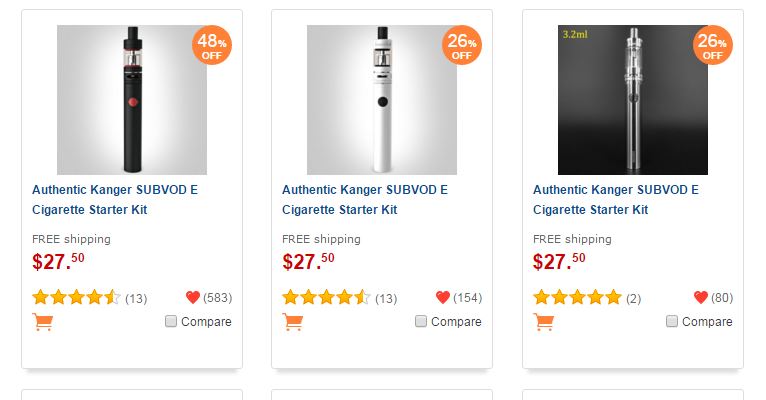Check Compare on the white starter kit

[421, 322]
